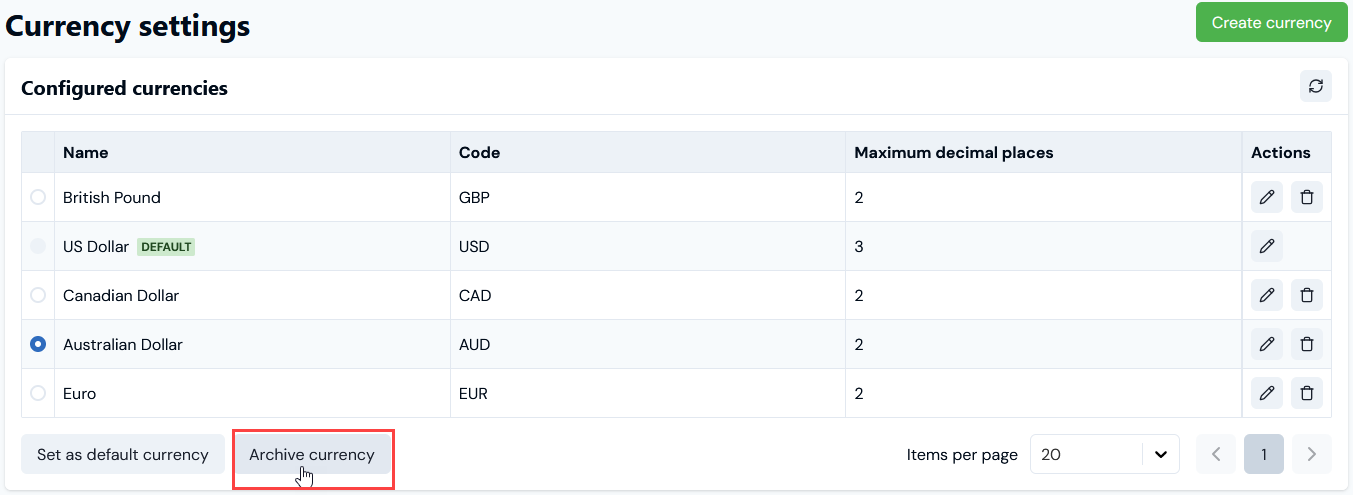Delete the British Pound currency
Image resolution: width=1353 pixels, height=495 pixels.
point(1306,198)
